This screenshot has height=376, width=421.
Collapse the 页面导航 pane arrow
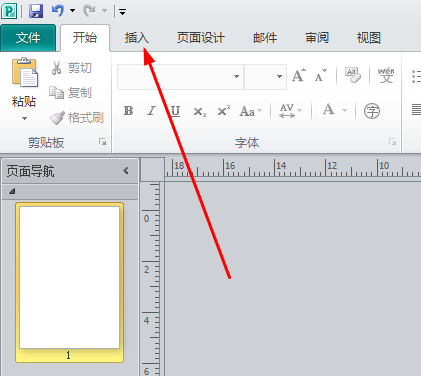point(126,171)
